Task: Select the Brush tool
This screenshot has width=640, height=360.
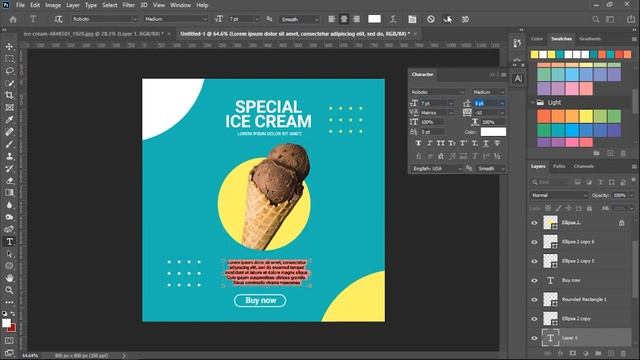Action: tap(9, 144)
